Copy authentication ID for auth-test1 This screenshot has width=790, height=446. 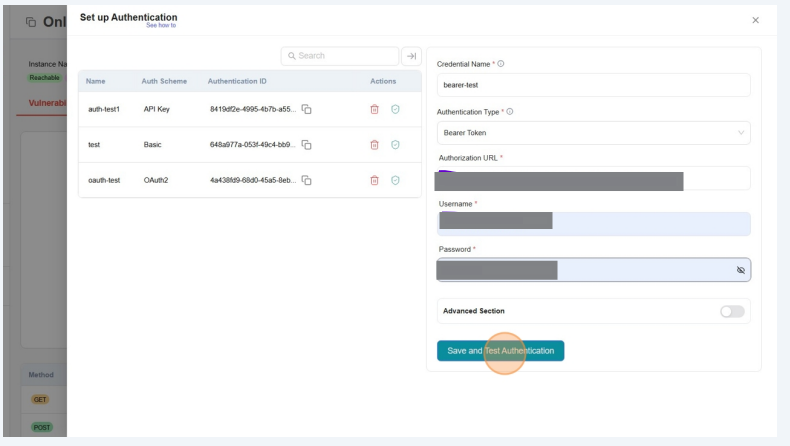point(307,109)
